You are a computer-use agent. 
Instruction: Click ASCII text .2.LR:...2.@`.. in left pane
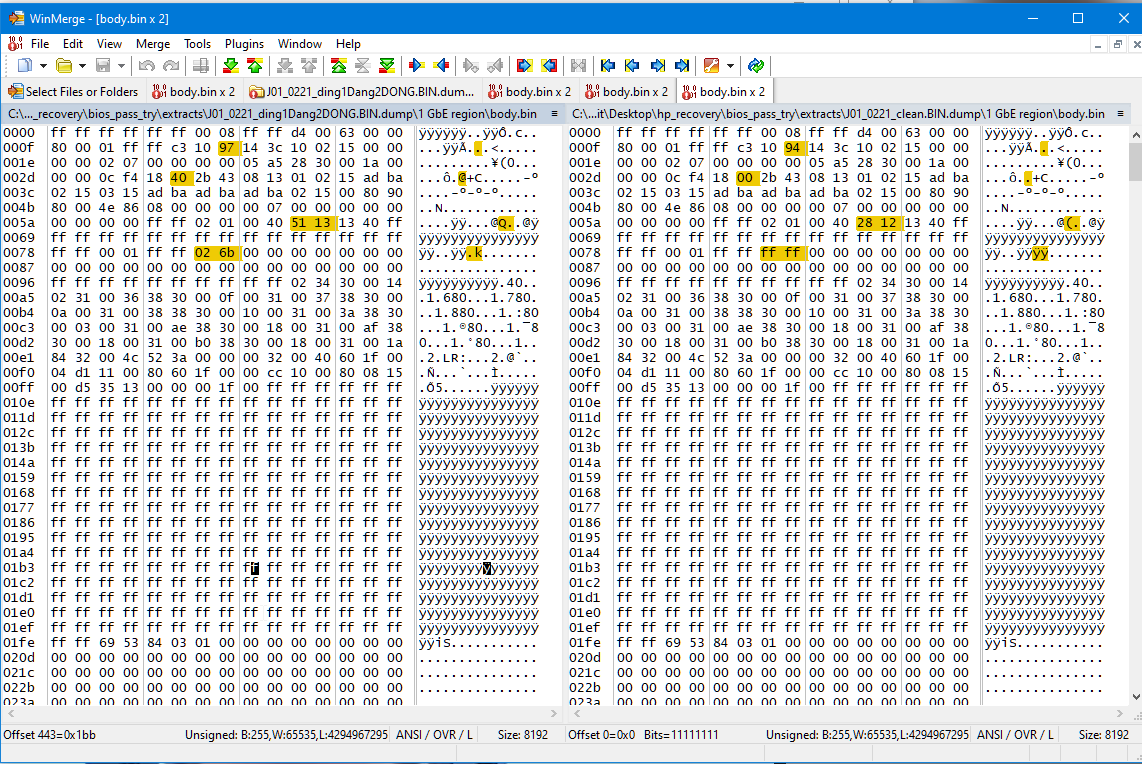tap(479, 358)
